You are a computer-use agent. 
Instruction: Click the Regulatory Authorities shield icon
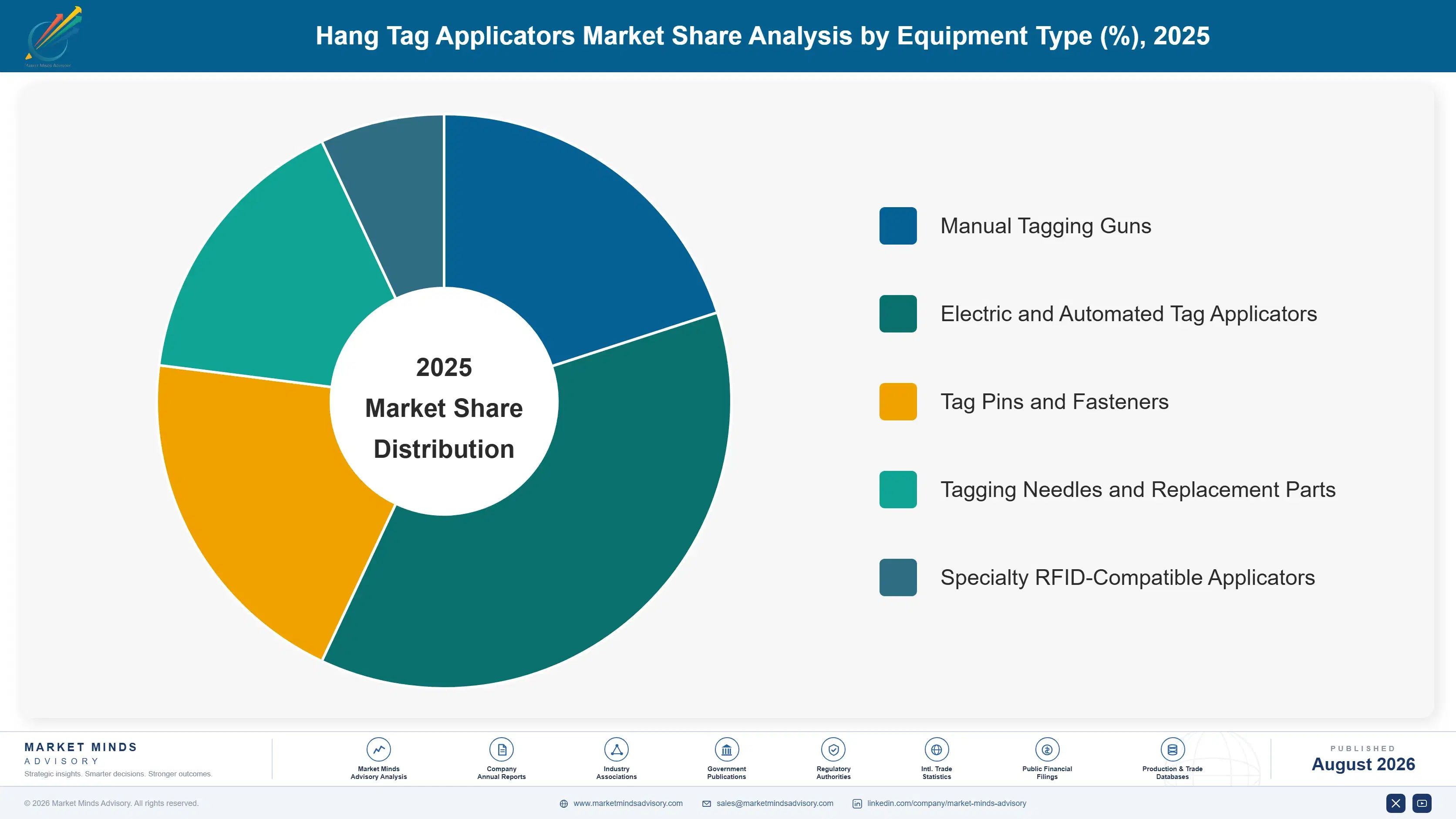pyautogui.click(x=833, y=749)
